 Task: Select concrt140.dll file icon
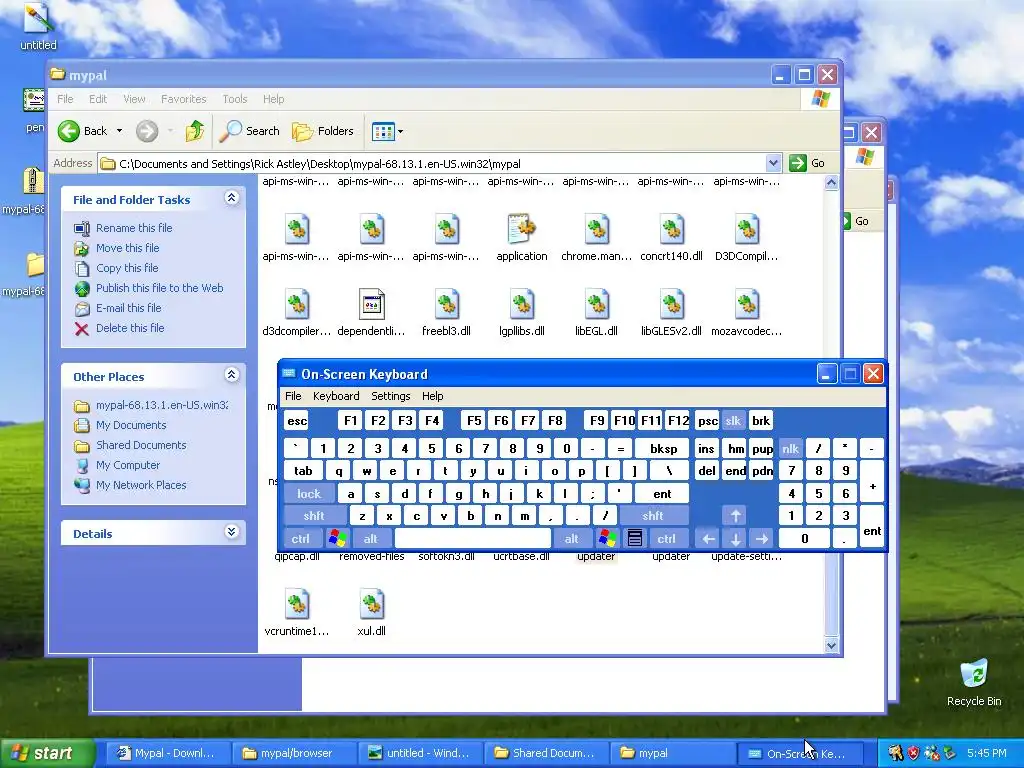tap(671, 229)
